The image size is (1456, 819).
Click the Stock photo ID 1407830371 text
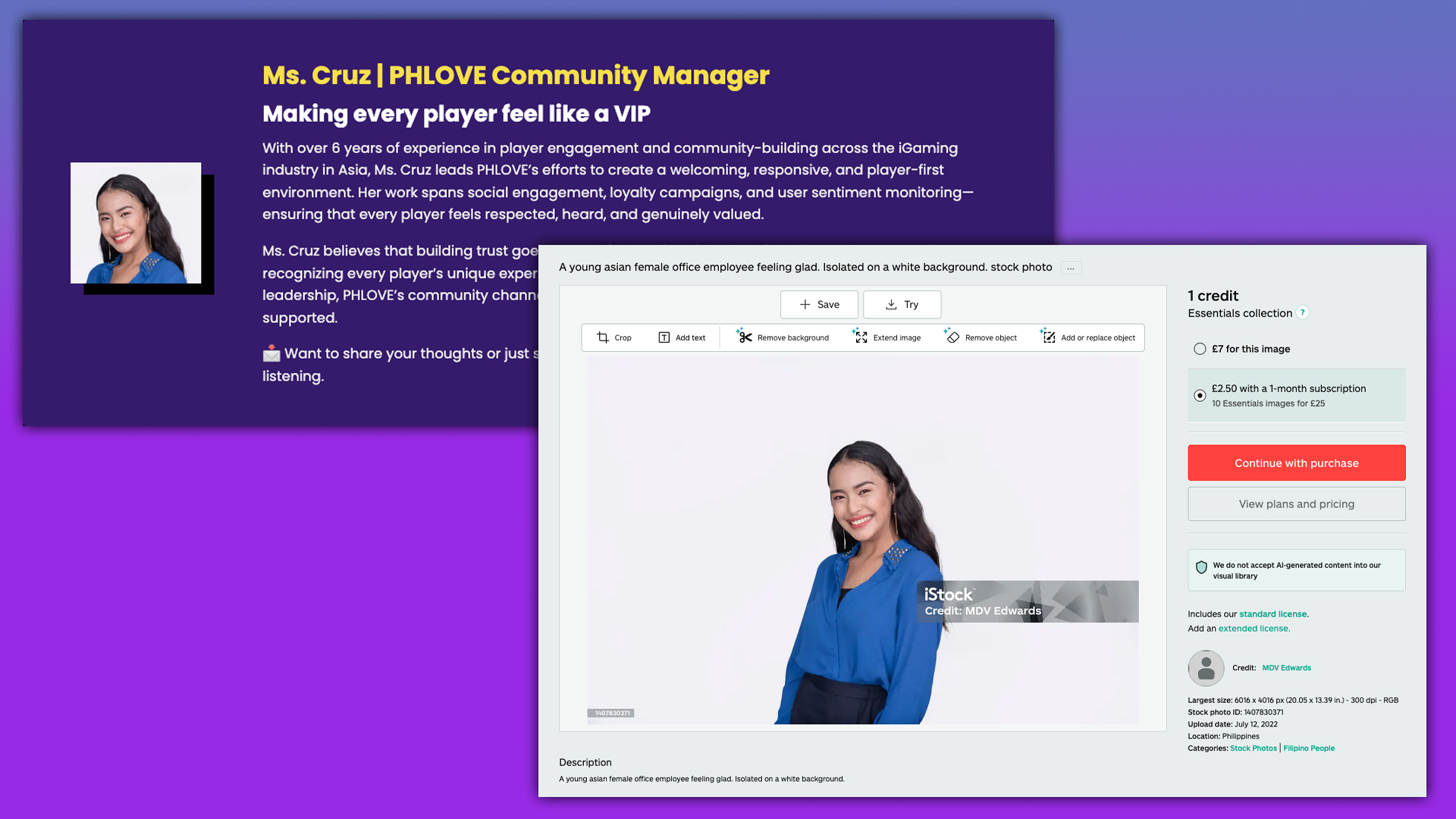click(x=1235, y=712)
